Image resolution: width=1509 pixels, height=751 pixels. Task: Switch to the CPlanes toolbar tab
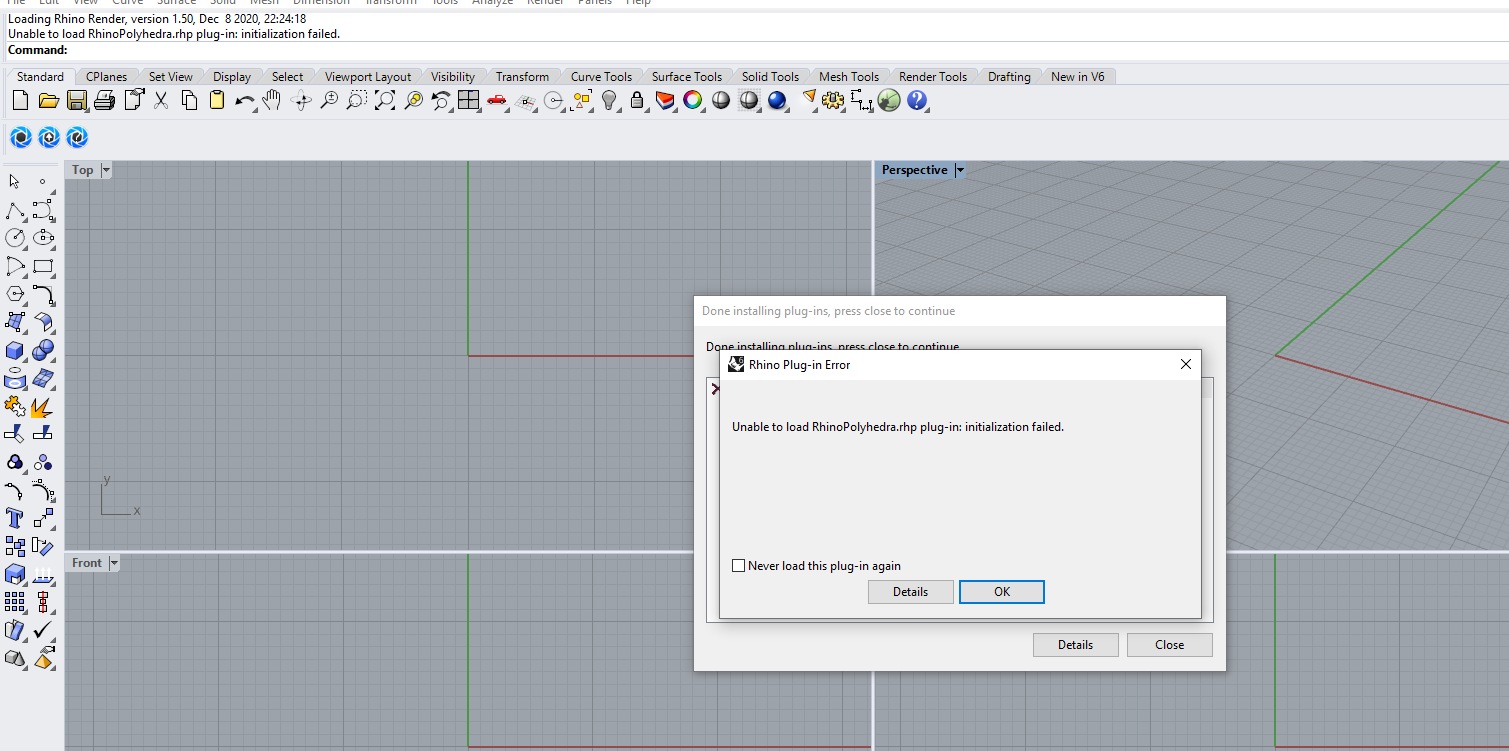pos(106,77)
